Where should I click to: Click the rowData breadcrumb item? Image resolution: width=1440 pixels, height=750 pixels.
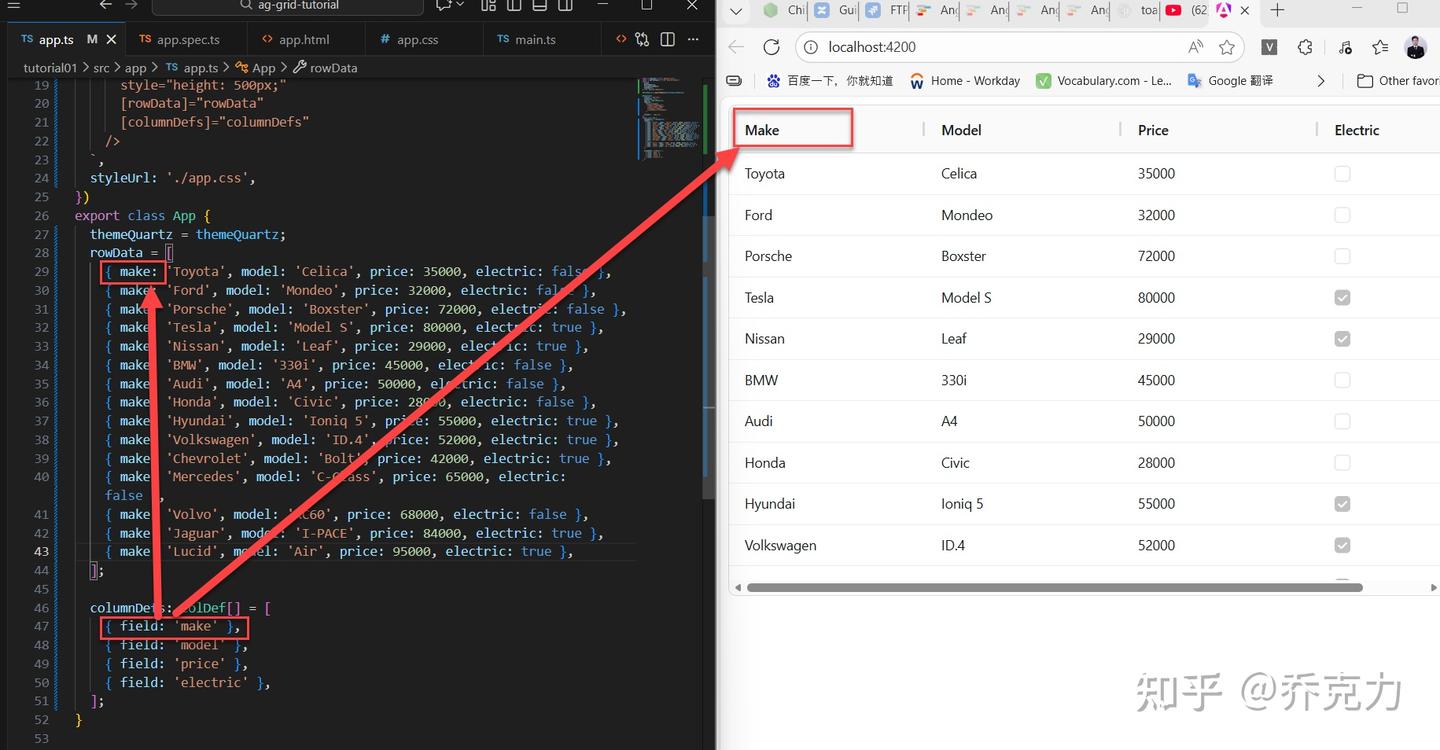[325, 68]
